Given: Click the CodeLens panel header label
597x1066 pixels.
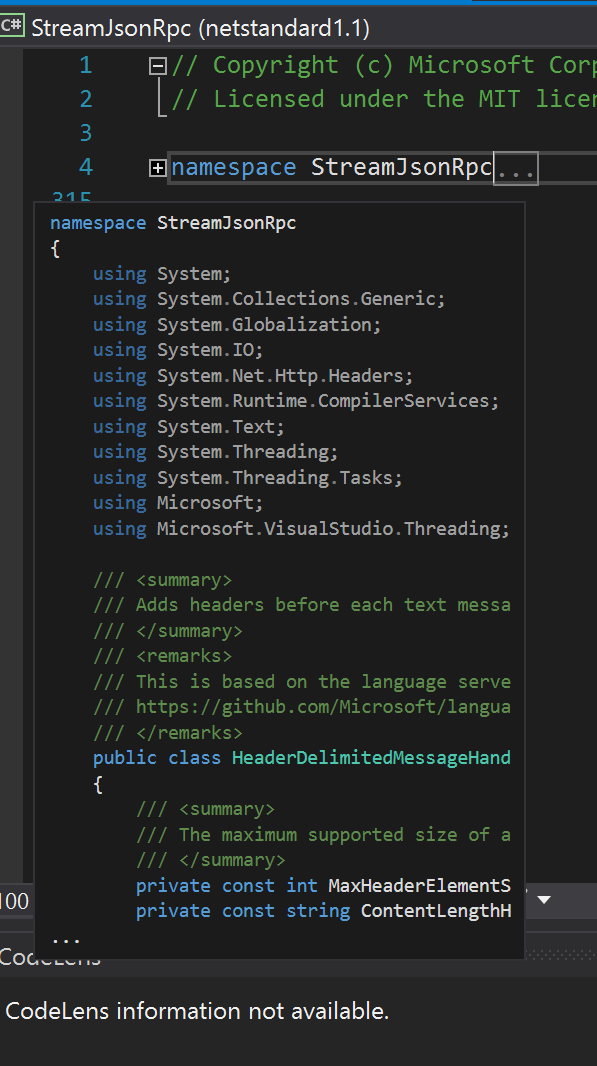Looking at the screenshot, I should click(x=50, y=958).
